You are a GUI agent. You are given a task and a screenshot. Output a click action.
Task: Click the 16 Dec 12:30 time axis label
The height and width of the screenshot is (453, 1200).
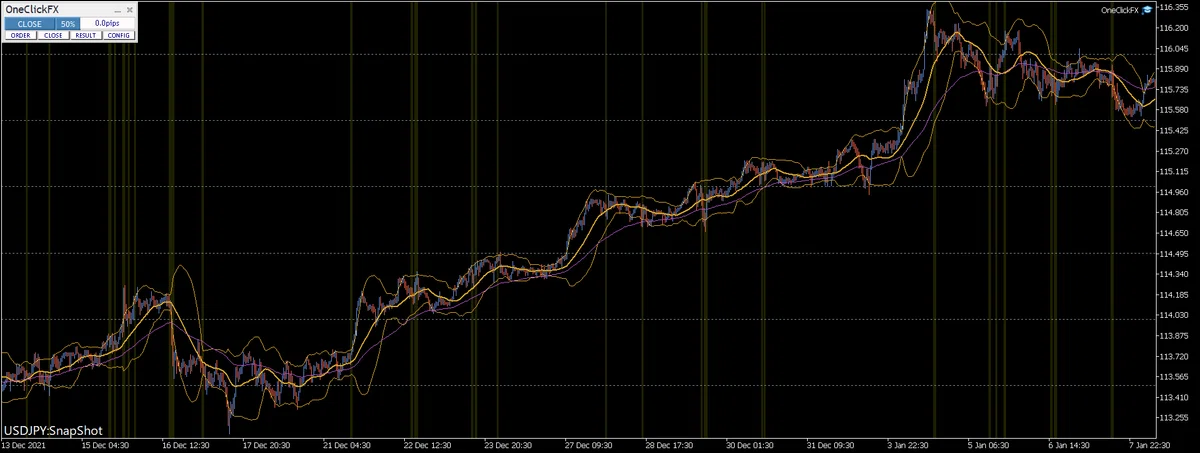click(x=185, y=445)
